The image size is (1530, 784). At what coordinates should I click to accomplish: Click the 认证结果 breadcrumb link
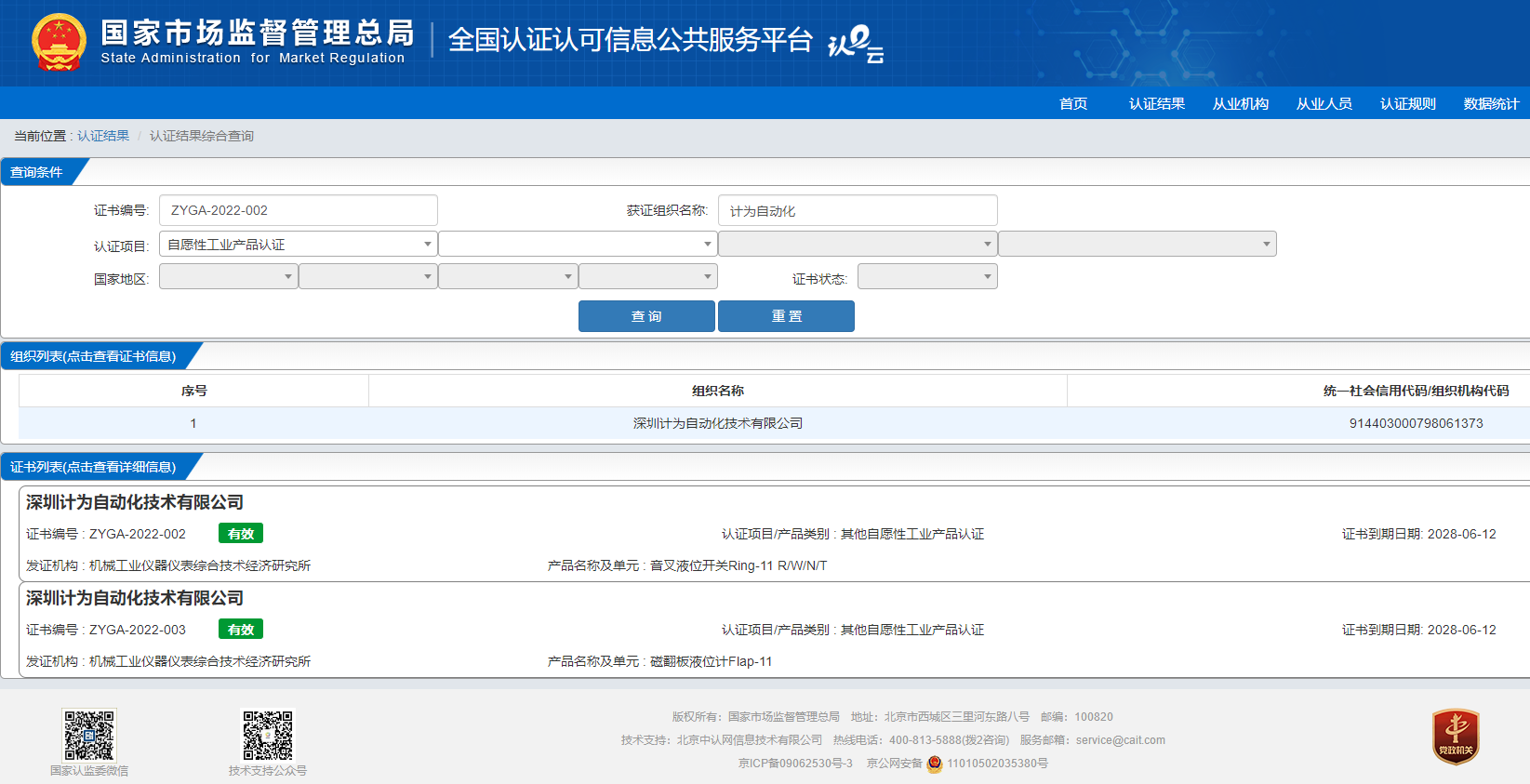(x=103, y=136)
